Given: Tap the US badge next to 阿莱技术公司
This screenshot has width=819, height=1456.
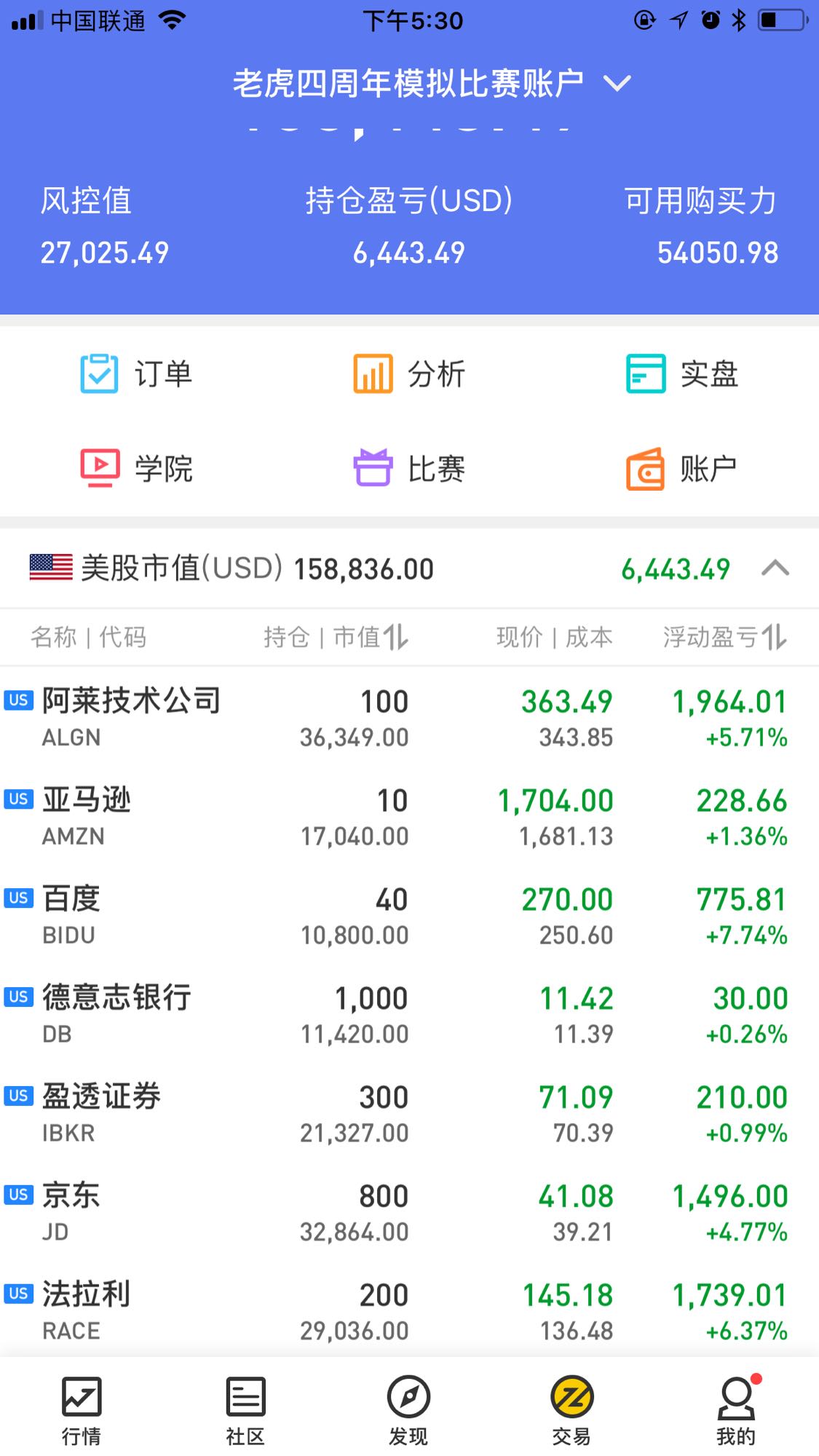Looking at the screenshot, I should [x=19, y=700].
